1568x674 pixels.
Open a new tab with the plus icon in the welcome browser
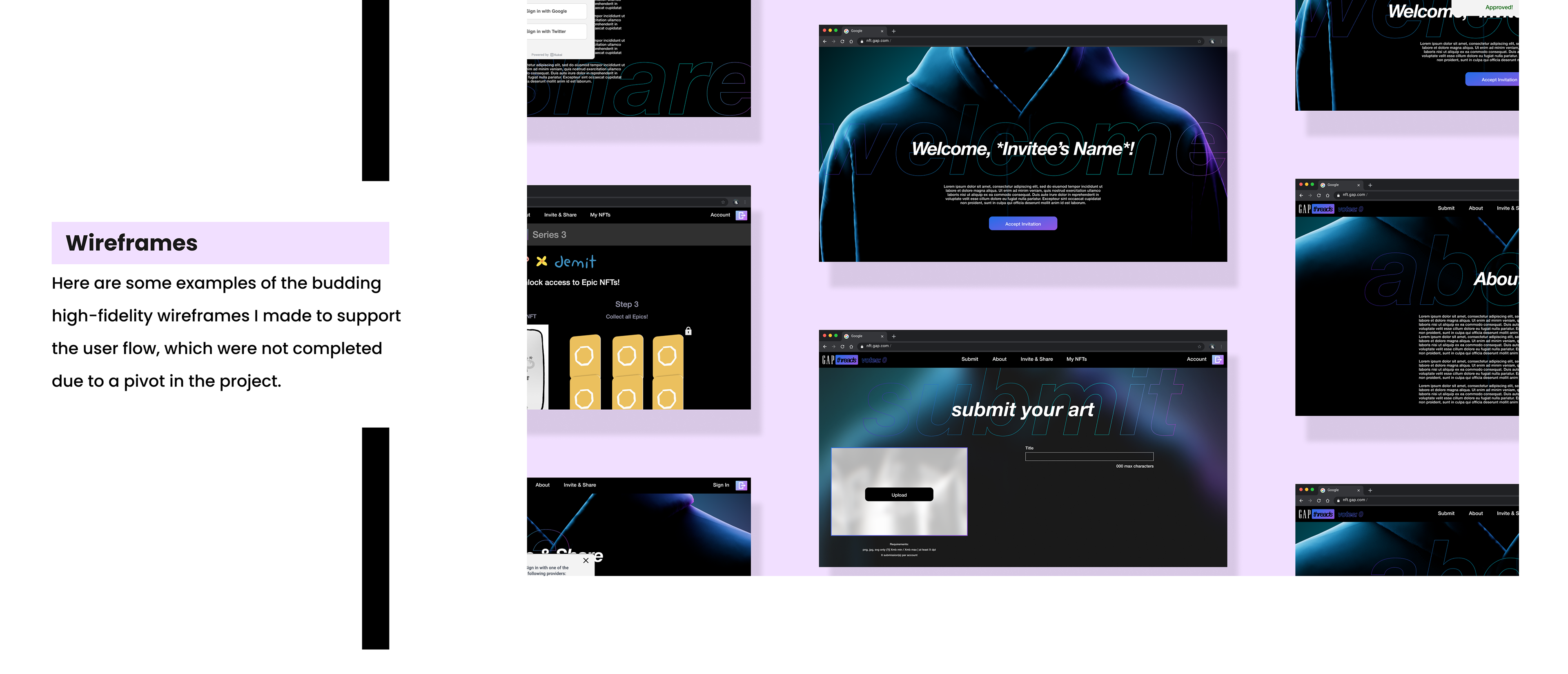pos(893,31)
